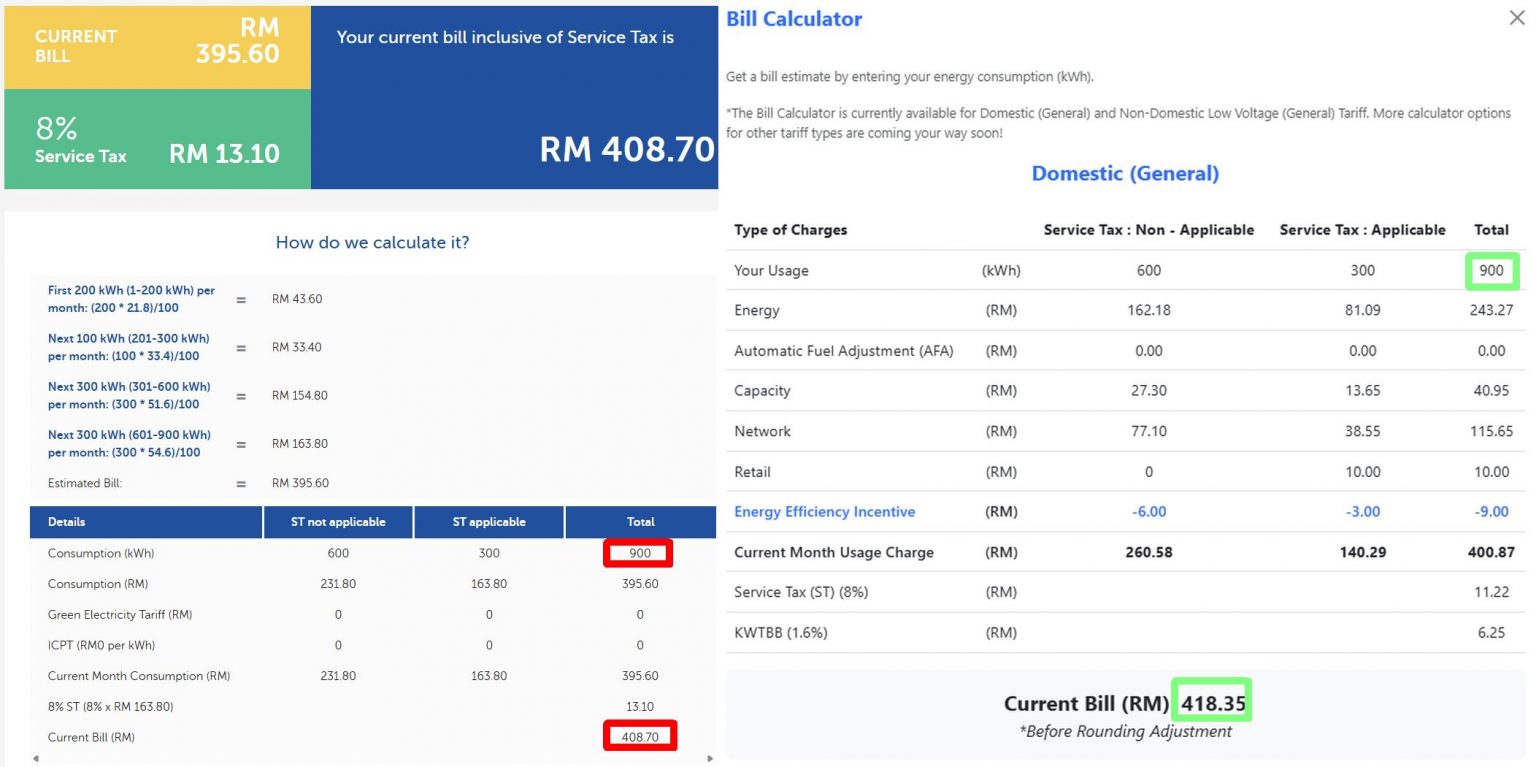
Task: Click the Current Month Usage Charge row
Action: 831,551
